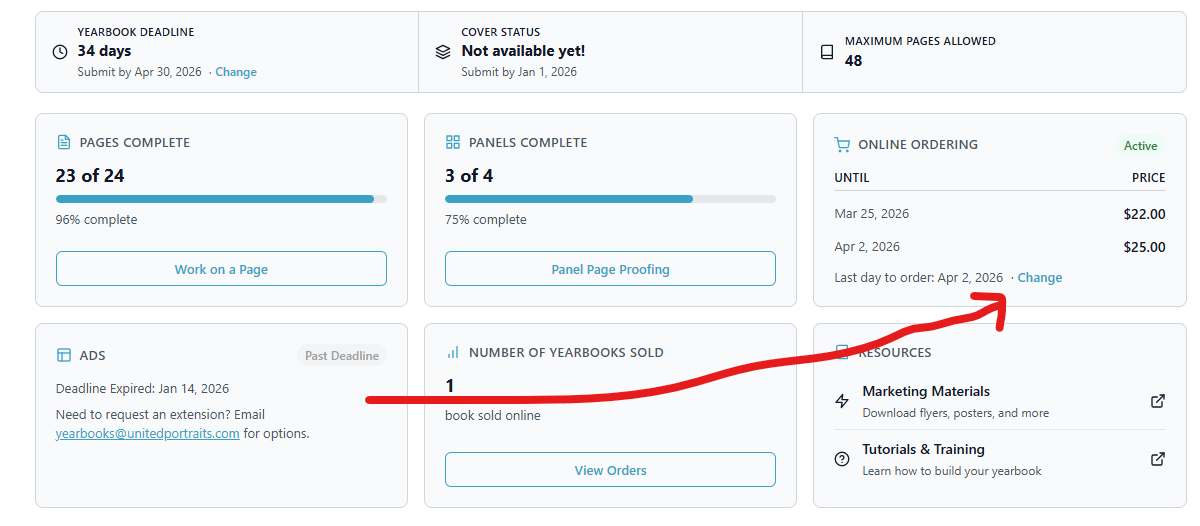Click the document icon in Pages Complete
Screen dimensions: 1200x526
(x=64, y=142)
